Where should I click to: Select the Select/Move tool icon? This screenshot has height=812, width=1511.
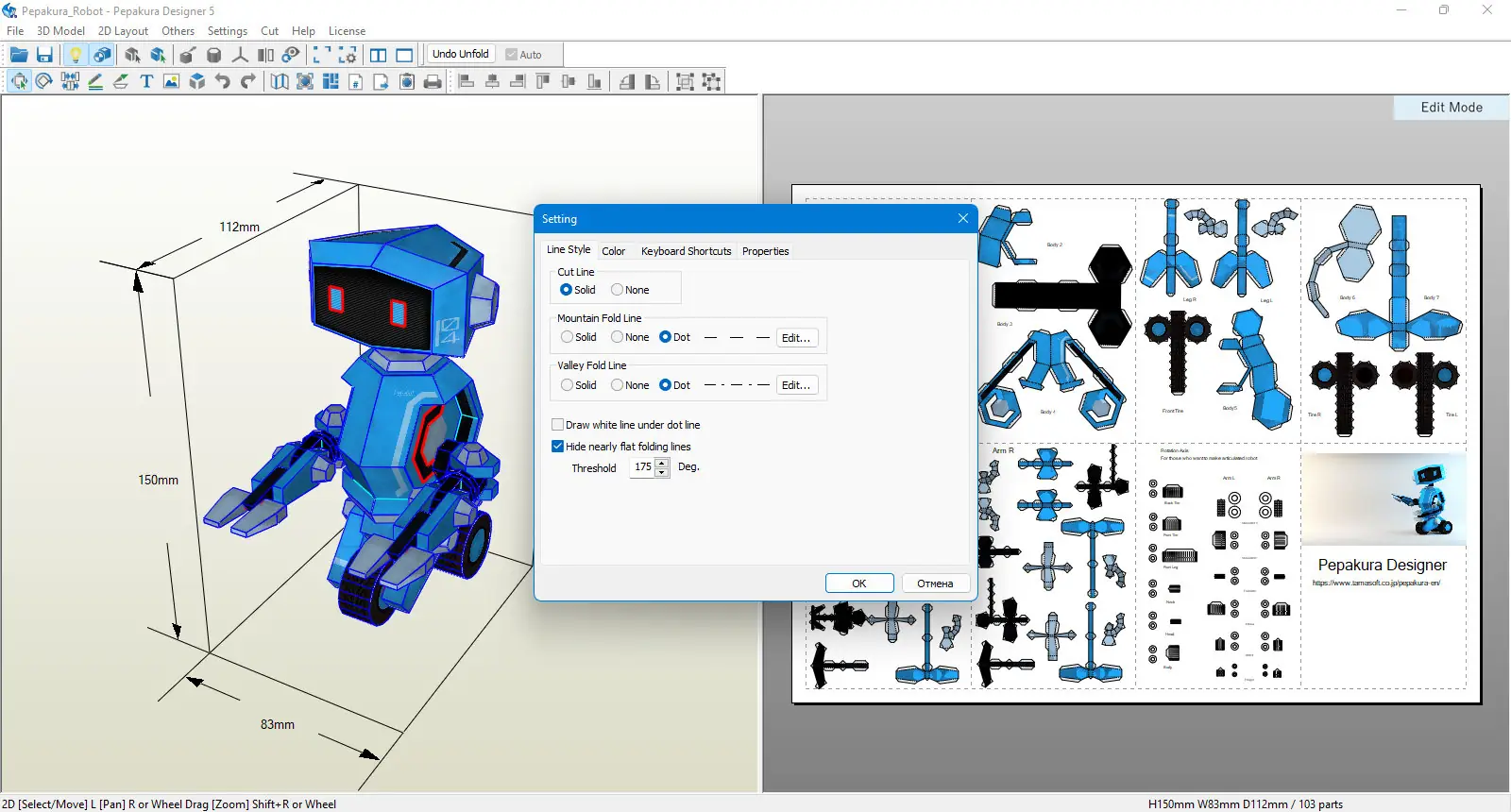19,81
